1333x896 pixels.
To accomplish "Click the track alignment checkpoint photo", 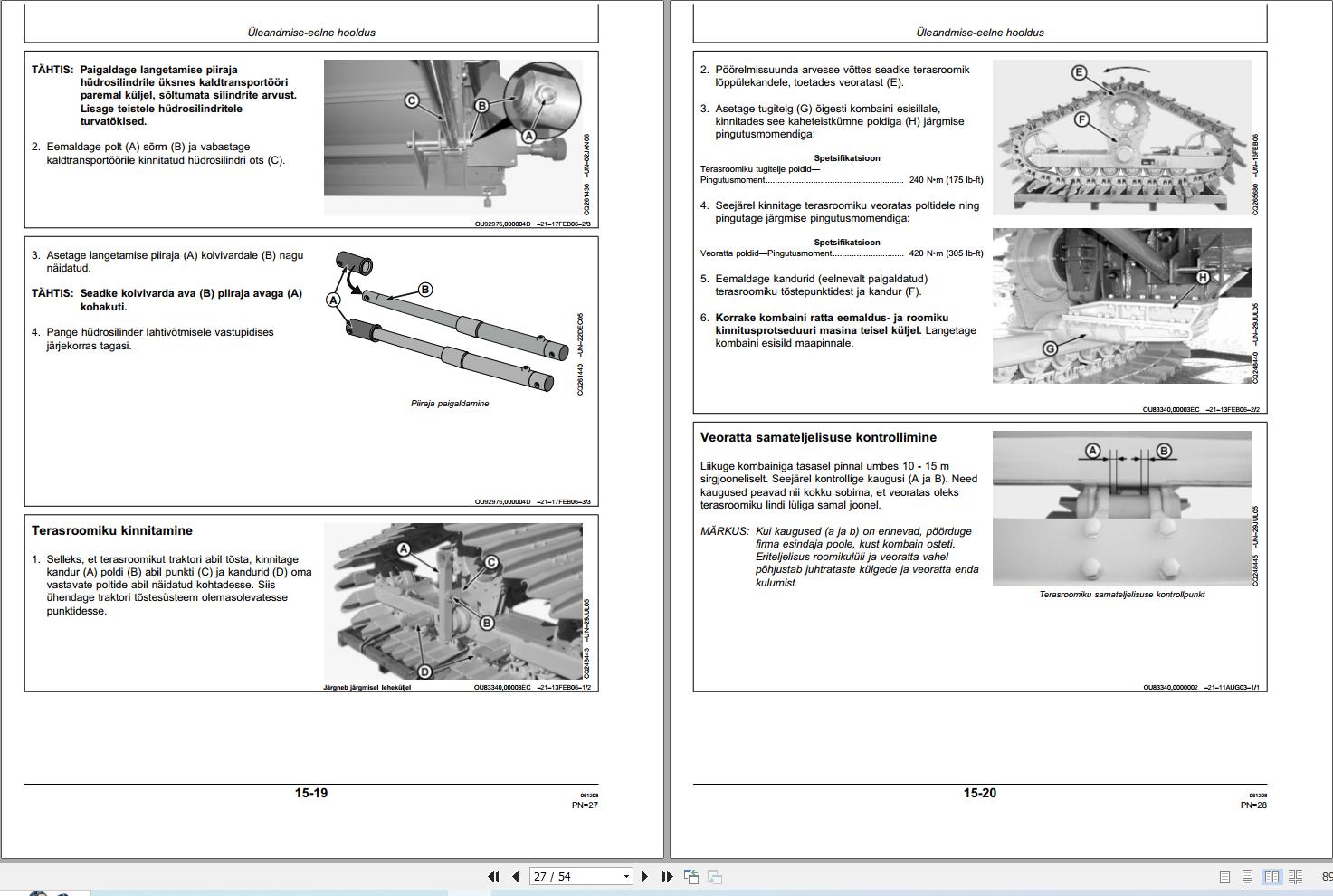I will (1122, 509).
